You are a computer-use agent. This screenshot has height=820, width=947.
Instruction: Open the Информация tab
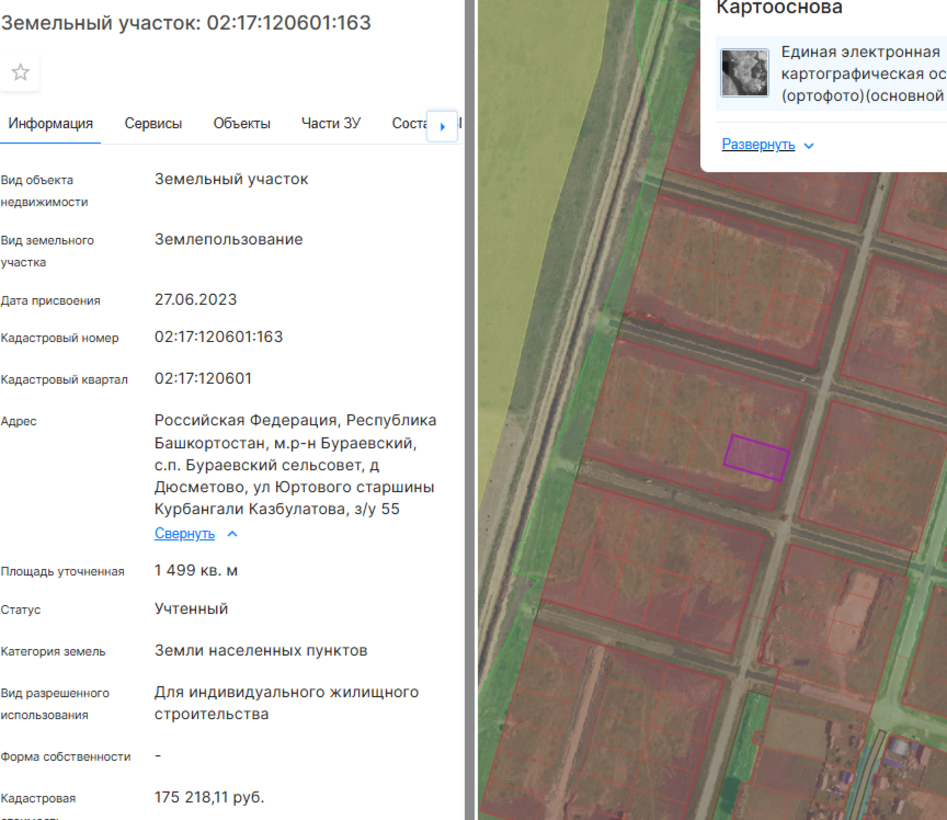point(50,124)
